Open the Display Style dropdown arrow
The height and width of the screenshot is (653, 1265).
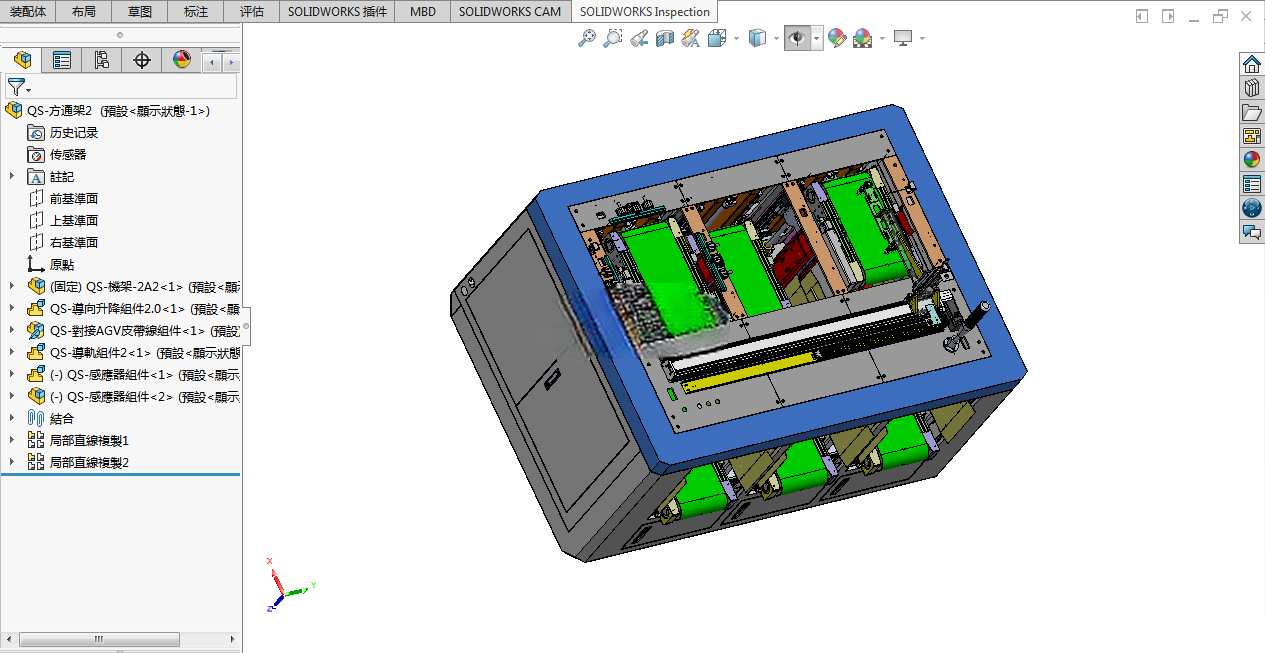[x=776, y=39]
